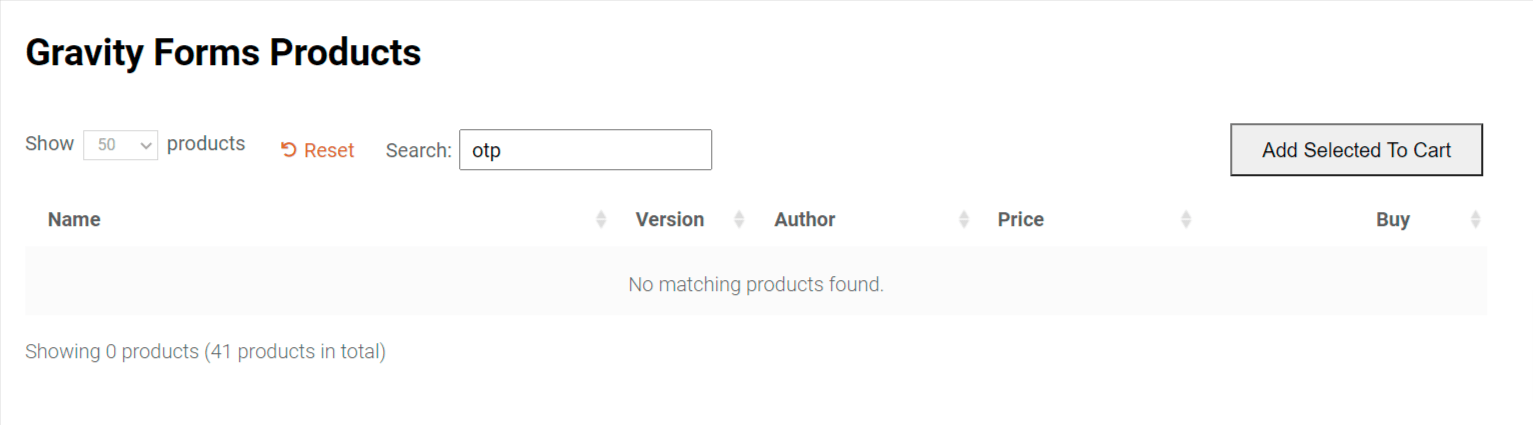Focus the Search field containing otp
Screen dimensions: 1533x425
tap(585, 149)
